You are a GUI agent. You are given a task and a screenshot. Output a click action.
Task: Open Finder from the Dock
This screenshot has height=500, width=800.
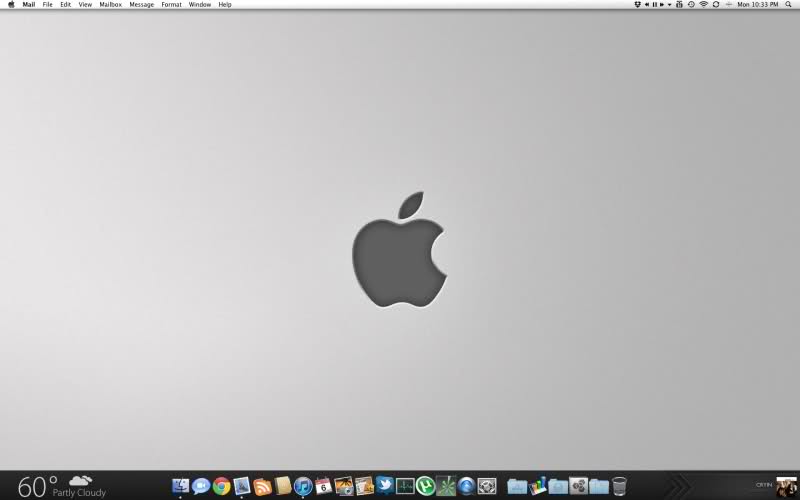coord(180,486)
